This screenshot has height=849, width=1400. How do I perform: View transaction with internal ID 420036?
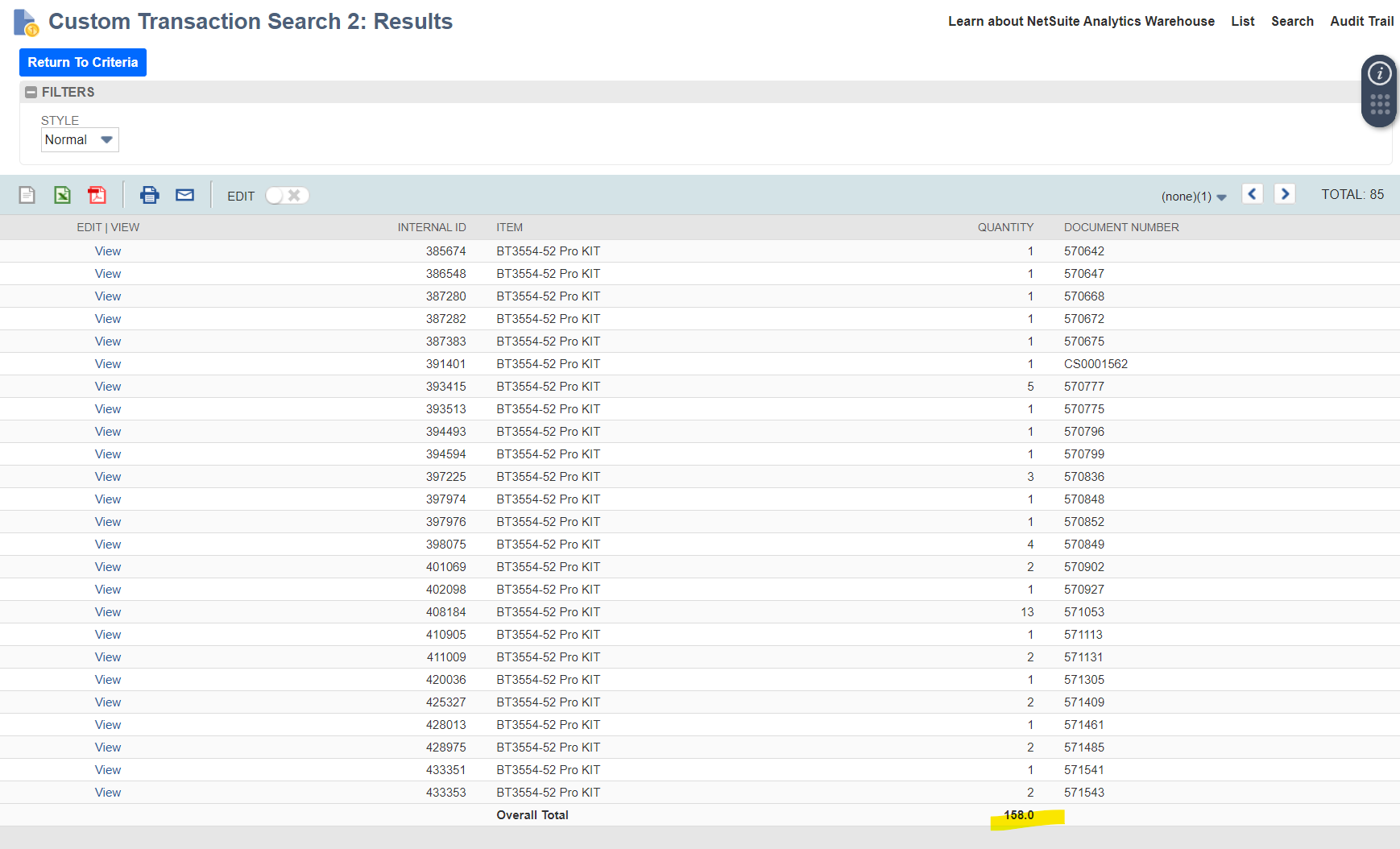[108, 680]
